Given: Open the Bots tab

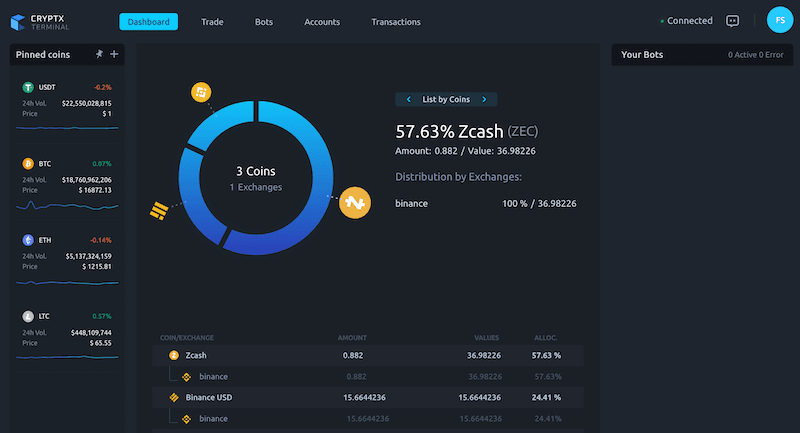Looking at the screenshot, I should [x=264, y=22].
